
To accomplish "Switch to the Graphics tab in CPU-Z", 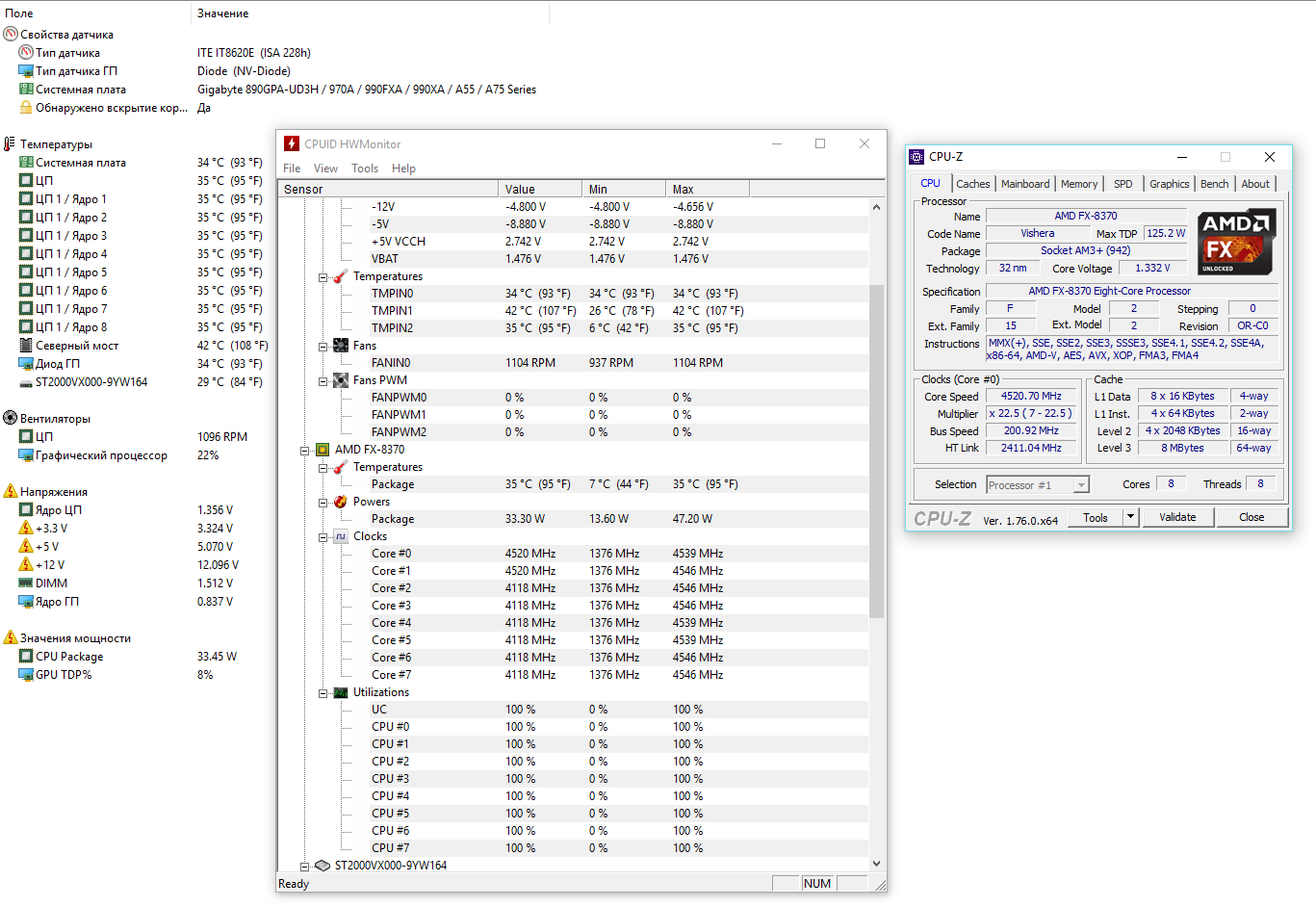I will (1170, 184).
